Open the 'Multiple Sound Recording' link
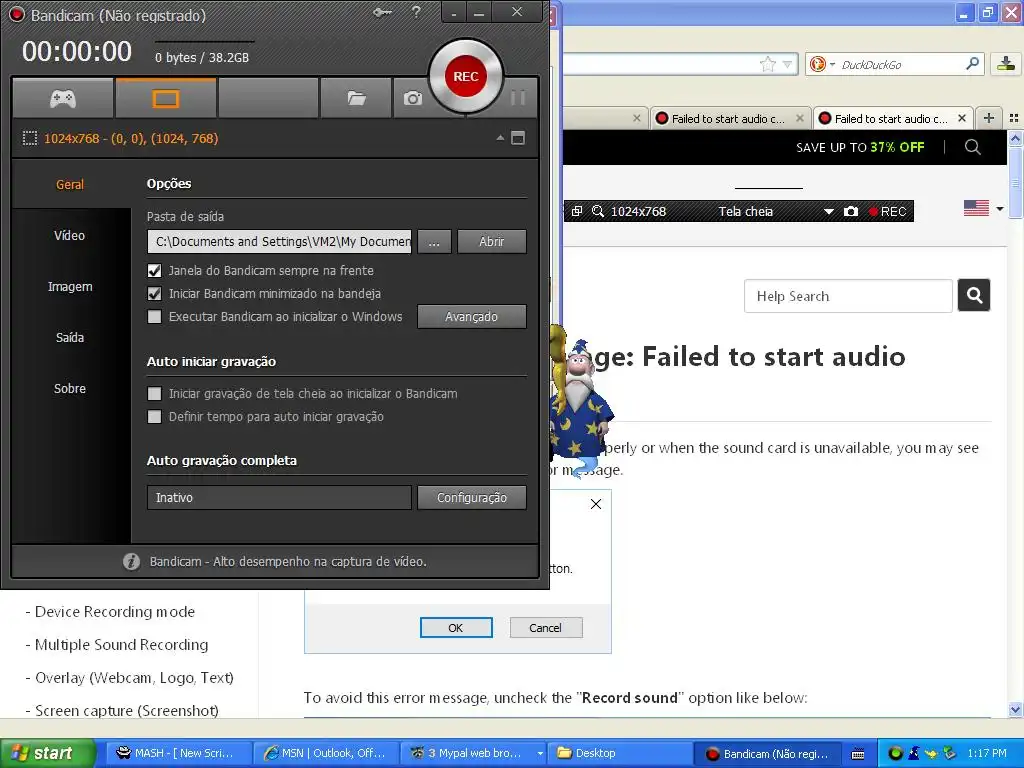Viewport: 1024px width, 768px height. (121, 645)
